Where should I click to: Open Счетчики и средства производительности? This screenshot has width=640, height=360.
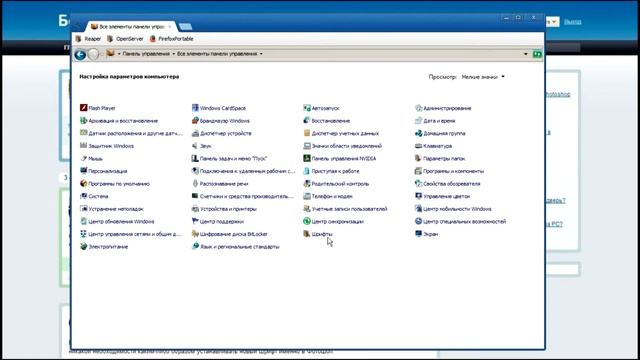pyautogui.click(x=243, y=196)
